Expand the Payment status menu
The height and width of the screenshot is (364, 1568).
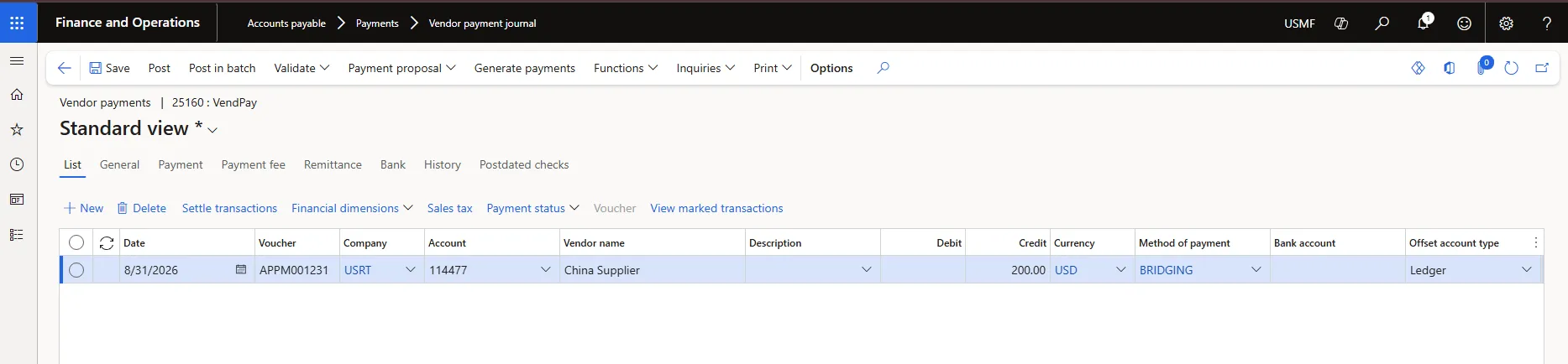click(x=533, y=208)
